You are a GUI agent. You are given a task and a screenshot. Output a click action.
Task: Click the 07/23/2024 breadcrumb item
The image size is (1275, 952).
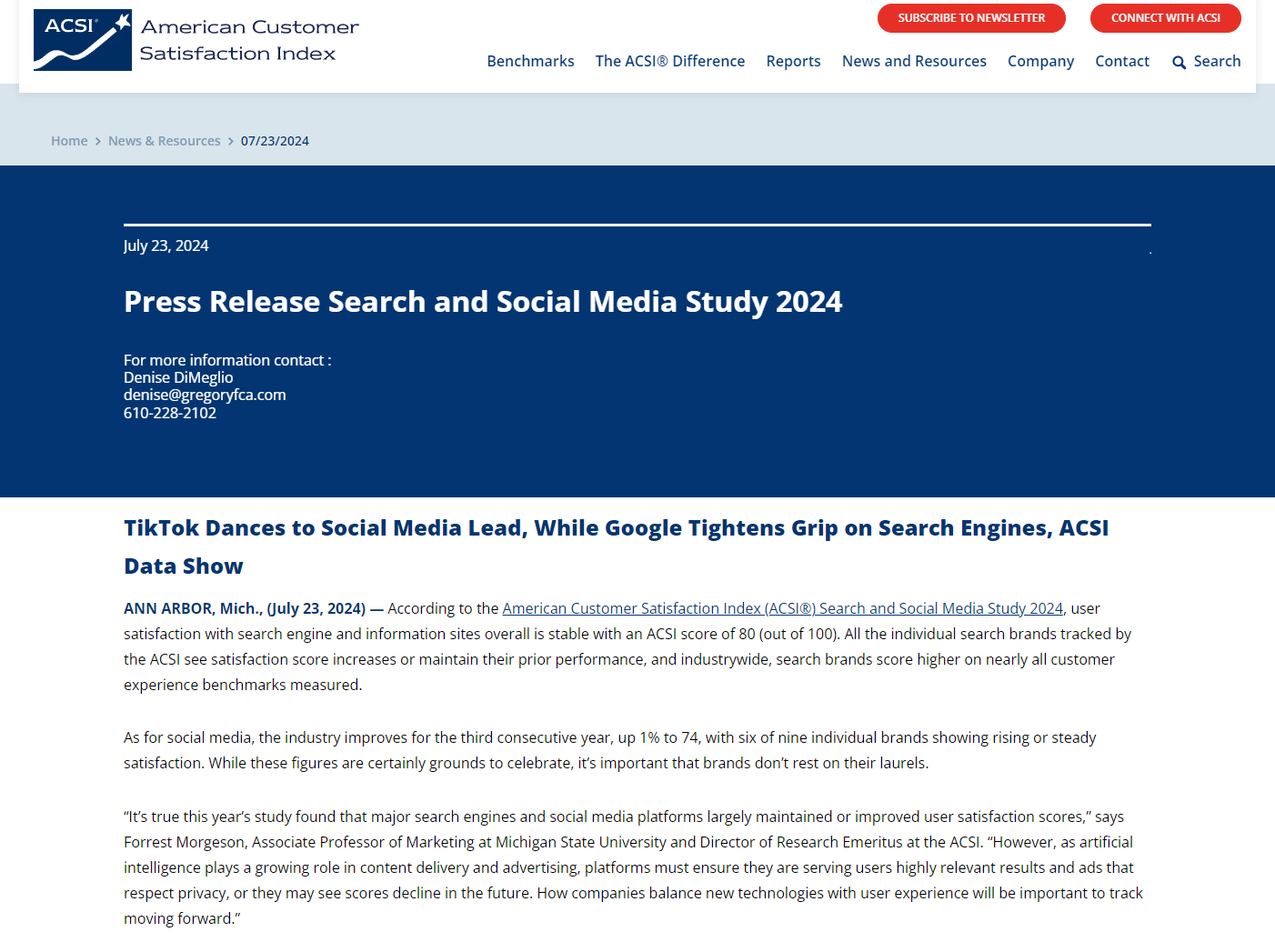pos(275,141)
